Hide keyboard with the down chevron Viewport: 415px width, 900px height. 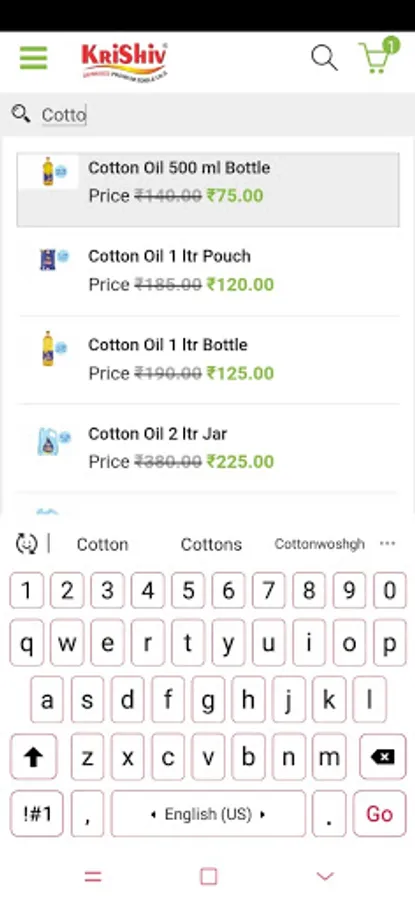(x=325, y=876)
